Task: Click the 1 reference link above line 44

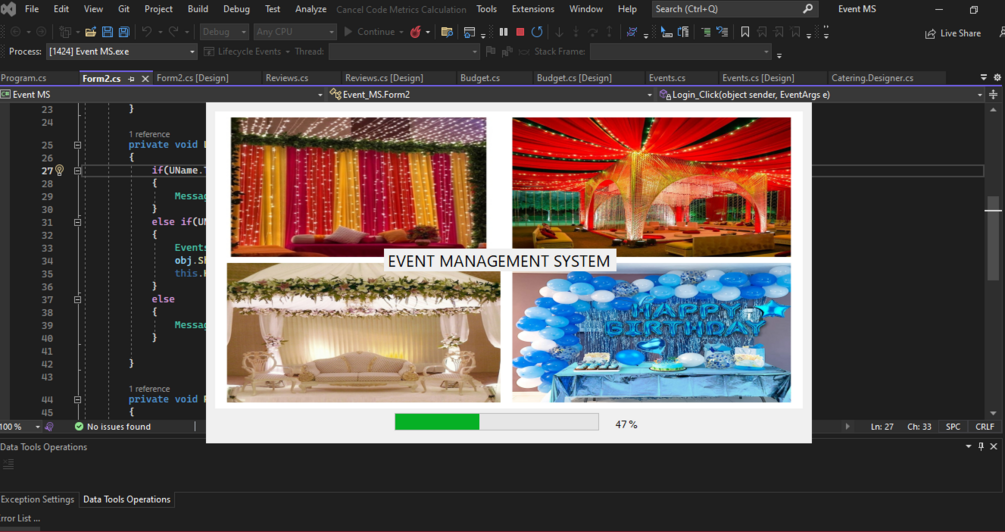Action: (149, 388)
